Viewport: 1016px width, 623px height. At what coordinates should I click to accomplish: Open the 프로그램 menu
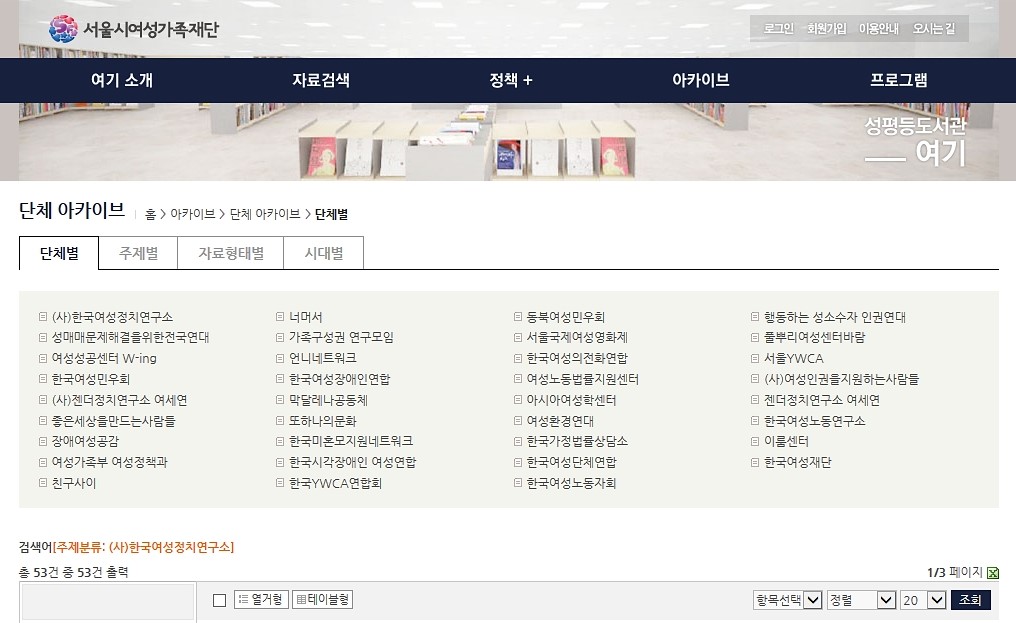pyautogui.click(x=898, y=80)
